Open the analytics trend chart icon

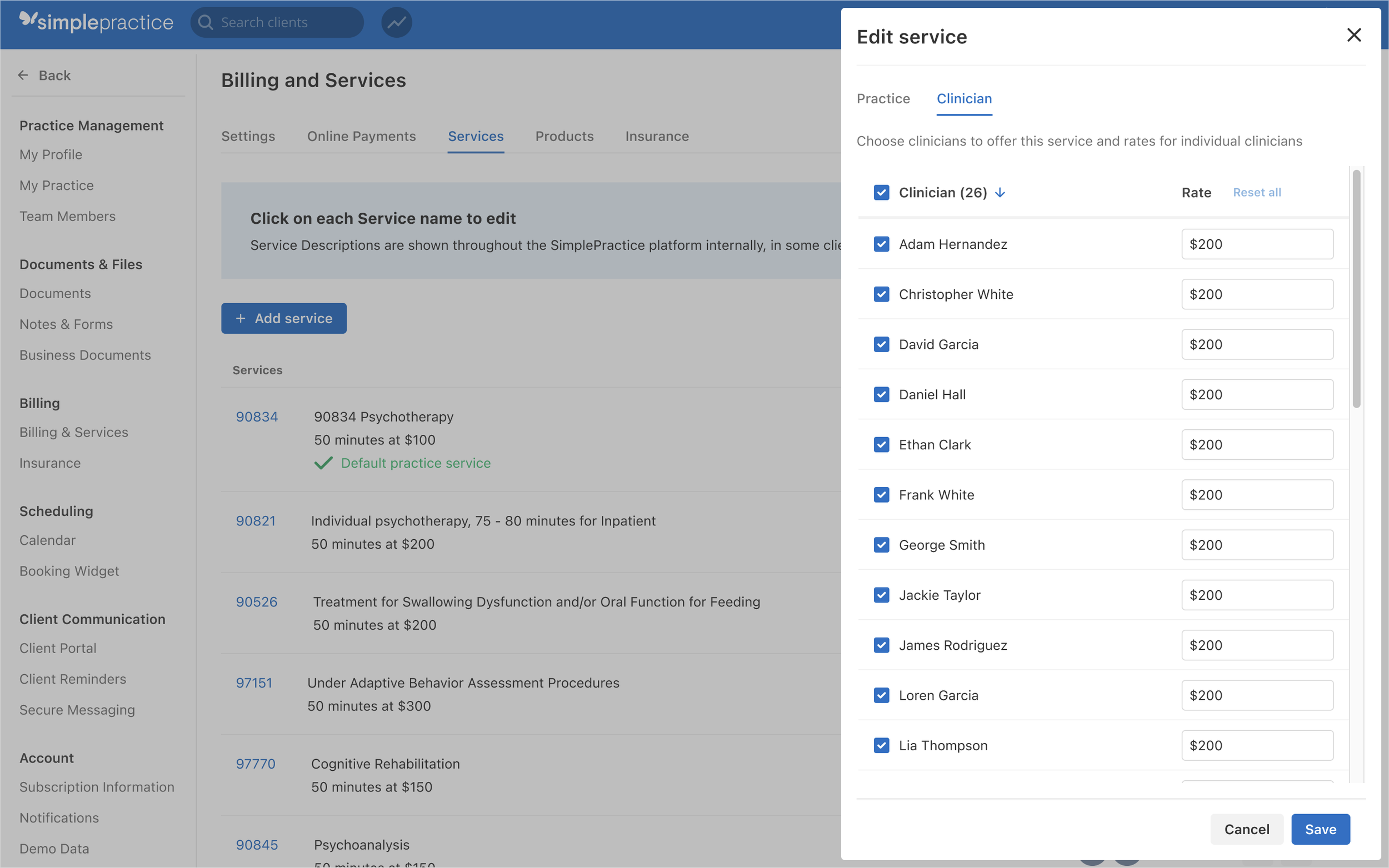coord(396,22)
